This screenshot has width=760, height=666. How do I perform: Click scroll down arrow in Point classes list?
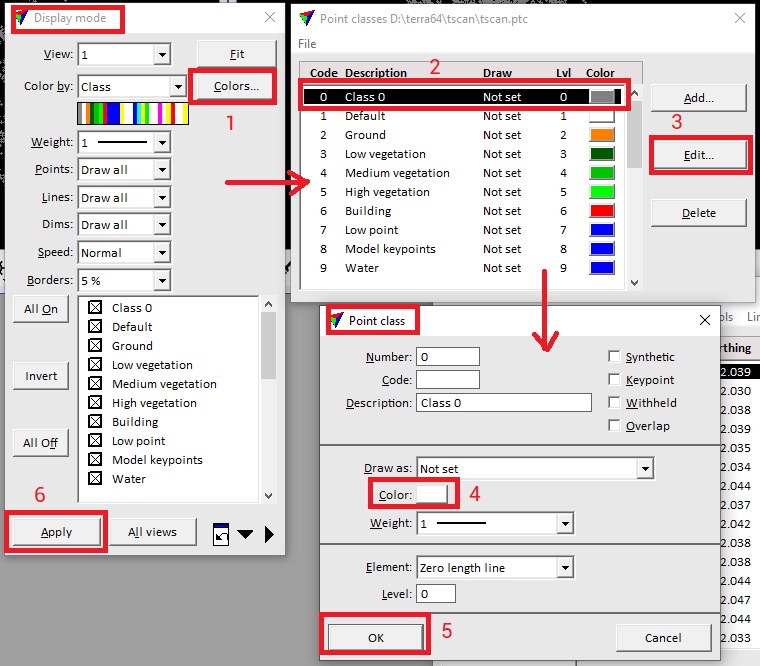click(634, 283)
